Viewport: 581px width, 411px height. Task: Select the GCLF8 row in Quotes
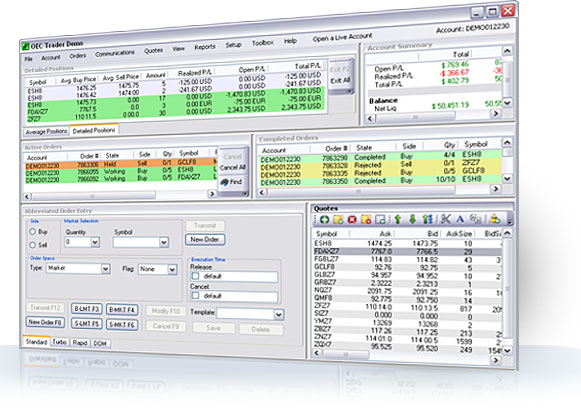[x=408, y=267]
